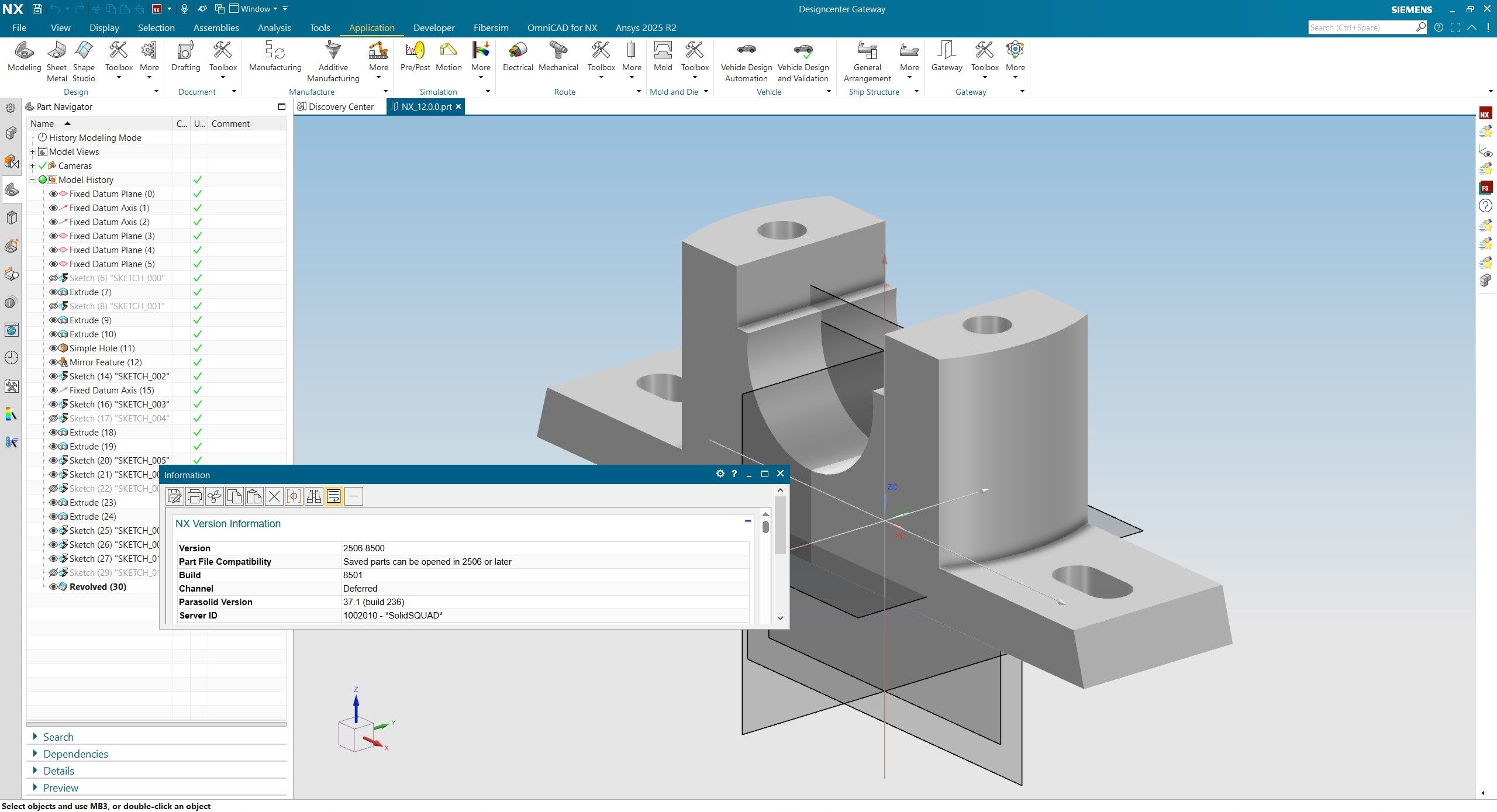Image resolution: width=1497 pixels, height=812 pixels.
Task: Launch Additive Manufacturing application
Action: tap(333, 62)
